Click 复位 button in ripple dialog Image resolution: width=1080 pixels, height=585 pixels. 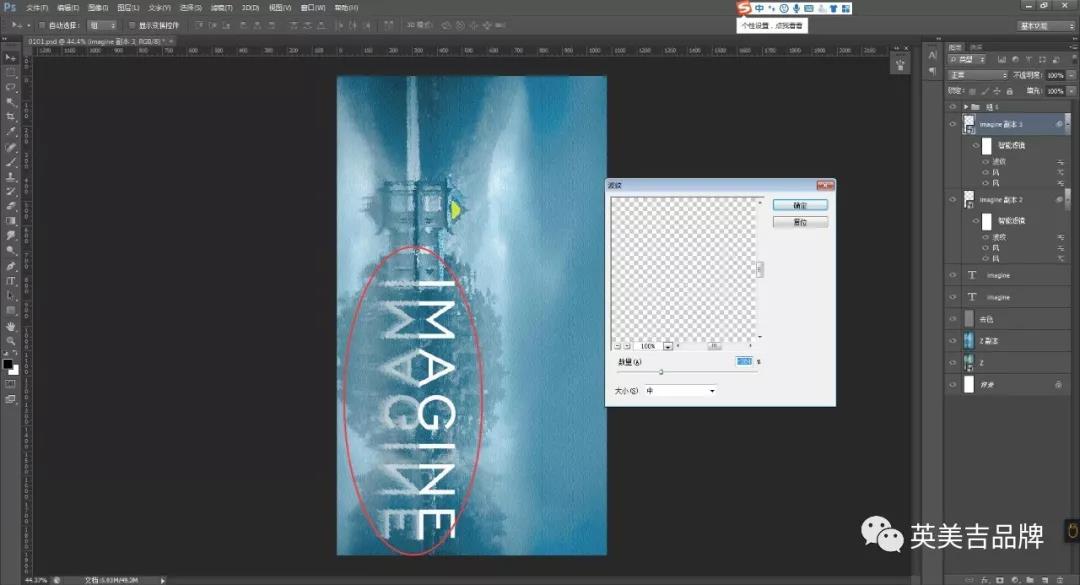[x=800, y=222]
